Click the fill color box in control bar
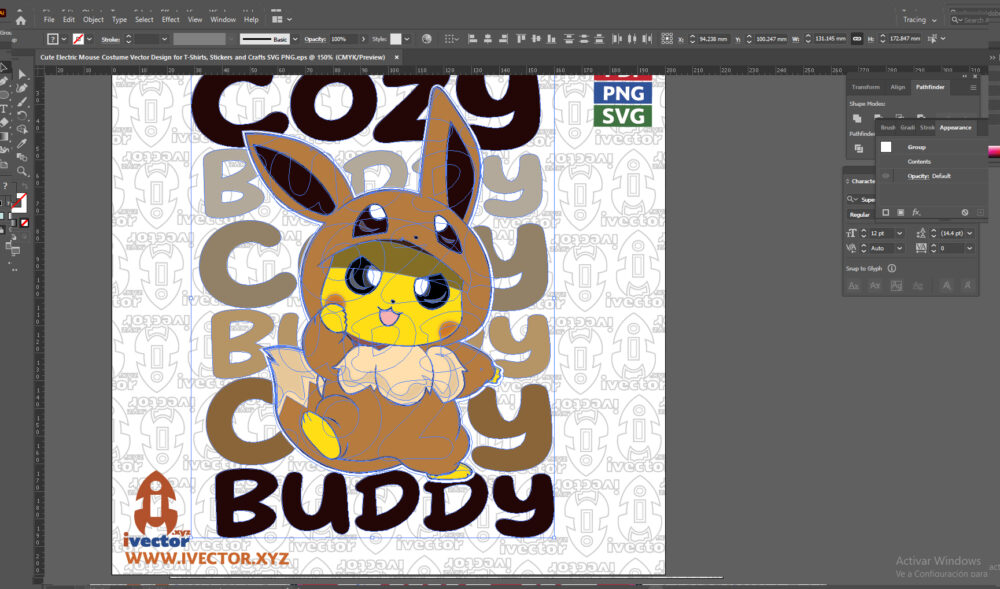The height and width of the screenshot is (589, 1000). 53,39
